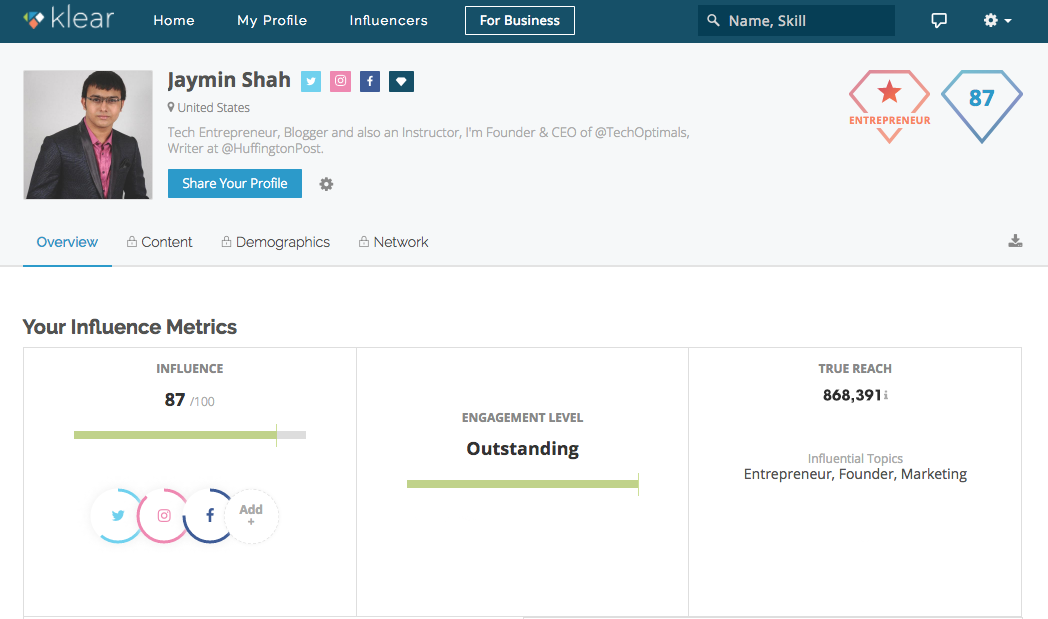This screenshot has height=619, width=1048.
Task: Click the Share Your Profile button
Action: [x=235, y=183]
